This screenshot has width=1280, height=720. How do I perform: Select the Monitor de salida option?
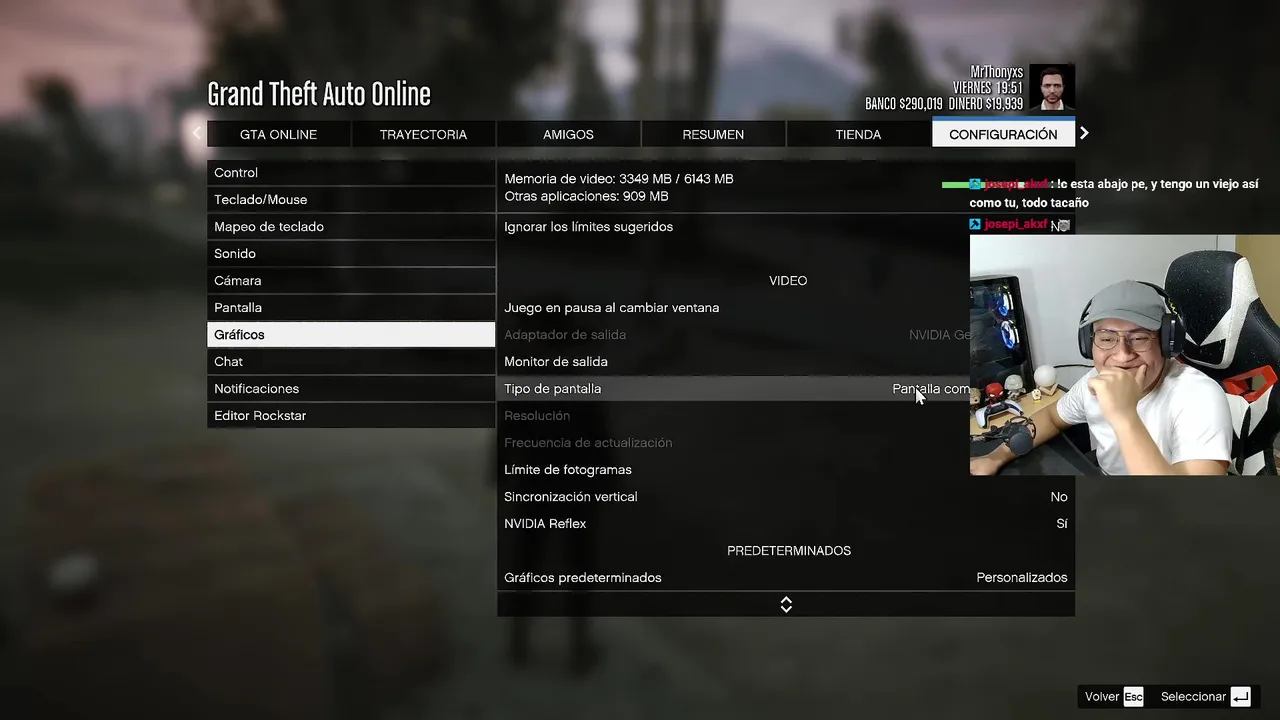pyautogui.click(x=733, y=362)
